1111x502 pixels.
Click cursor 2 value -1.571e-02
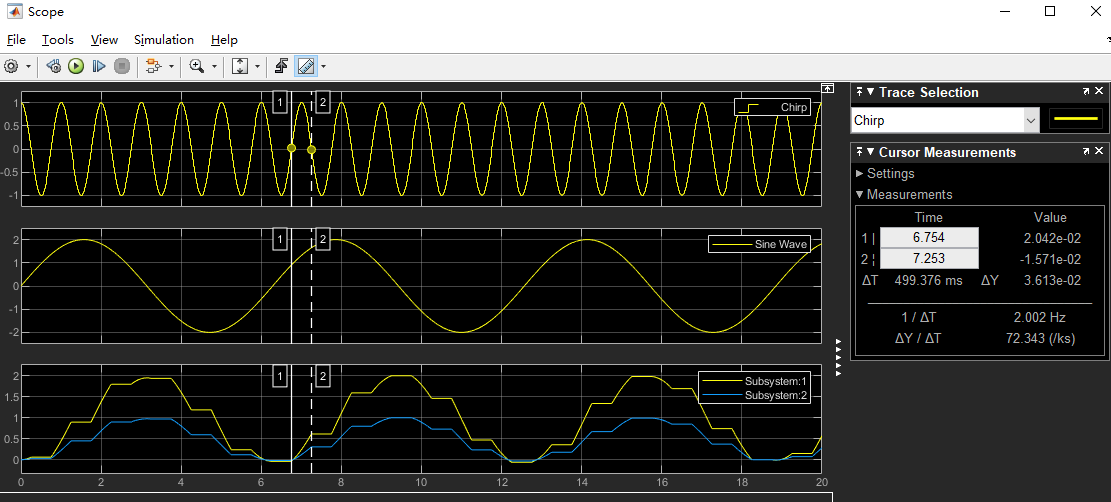point(1050,260)
